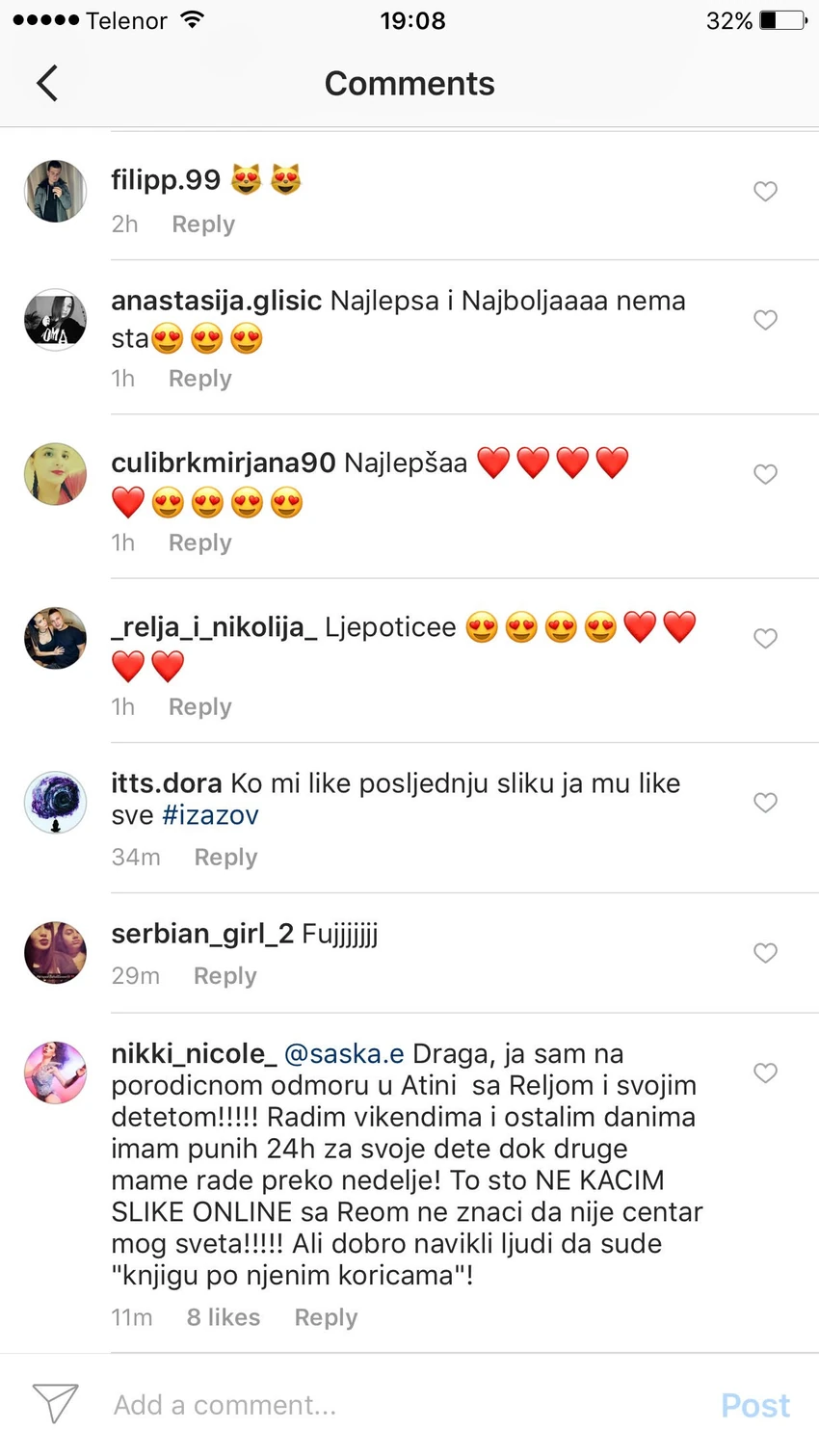
Task: Like filipp.99's comment with the heart
Action: tap(765, 191)
